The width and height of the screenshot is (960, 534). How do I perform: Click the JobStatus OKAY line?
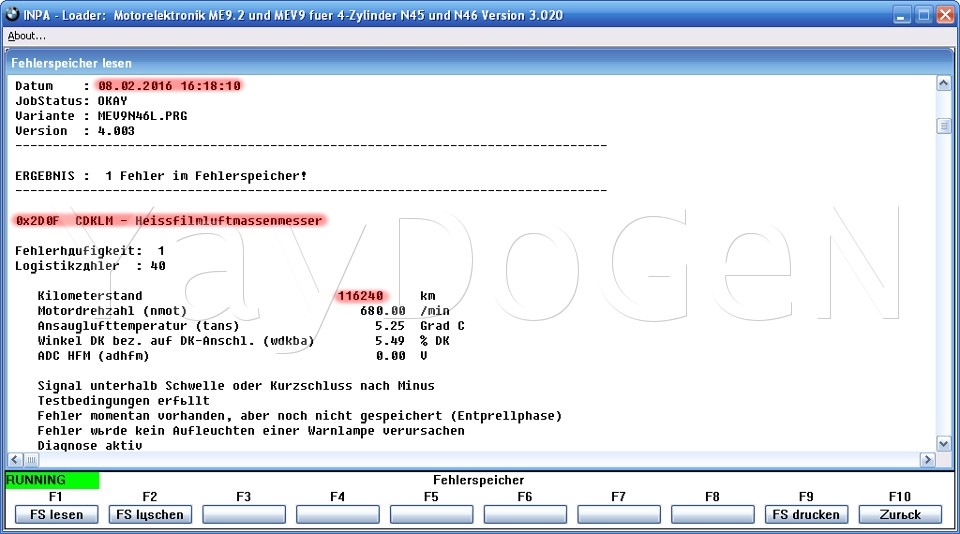(x=71, y=101)
